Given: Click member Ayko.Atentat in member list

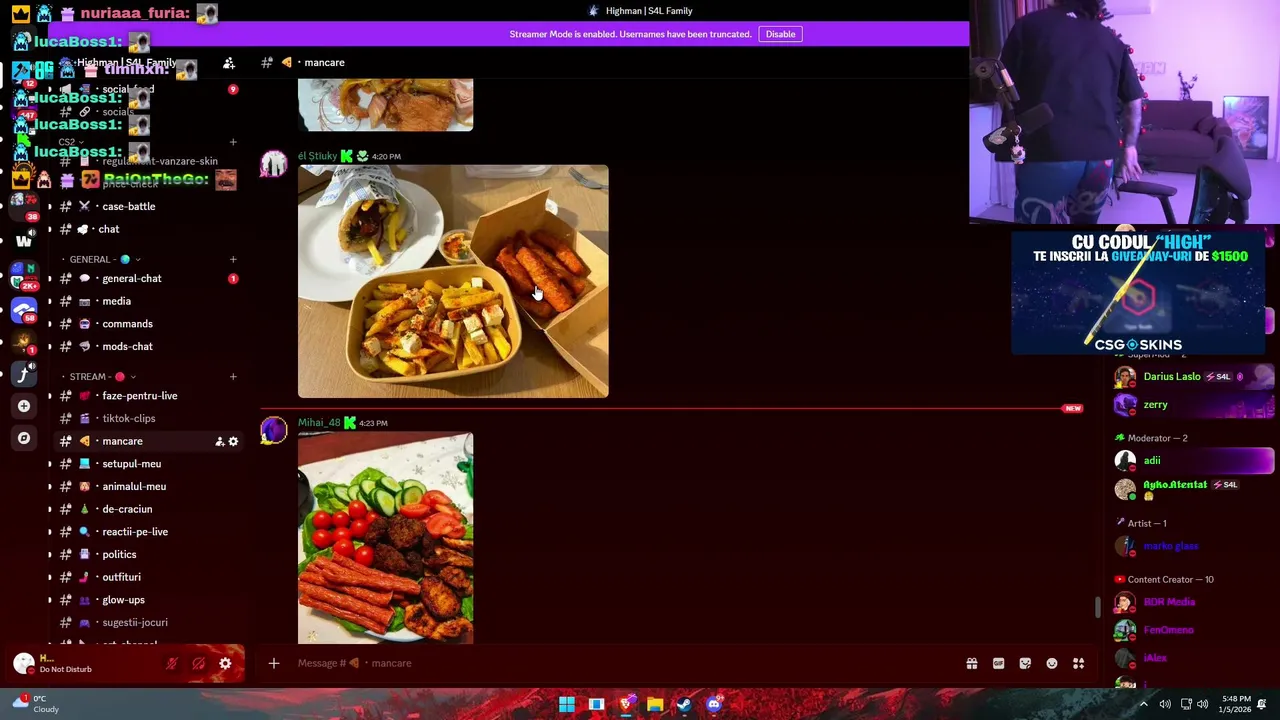Looking at the screenshot, I should click(1194, 489).
